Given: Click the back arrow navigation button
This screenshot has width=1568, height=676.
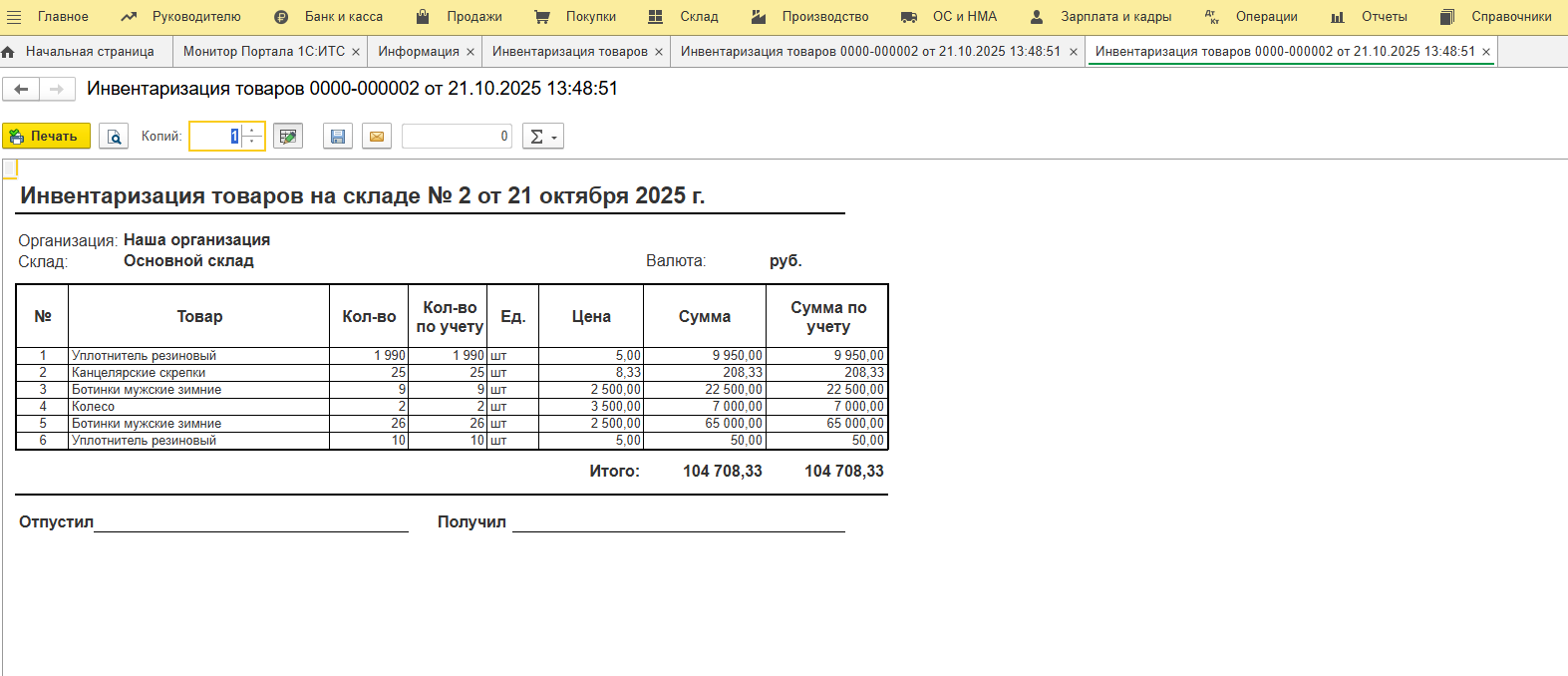Looking at the screenshot, I should pyautogui.click(x=21, y=90).
